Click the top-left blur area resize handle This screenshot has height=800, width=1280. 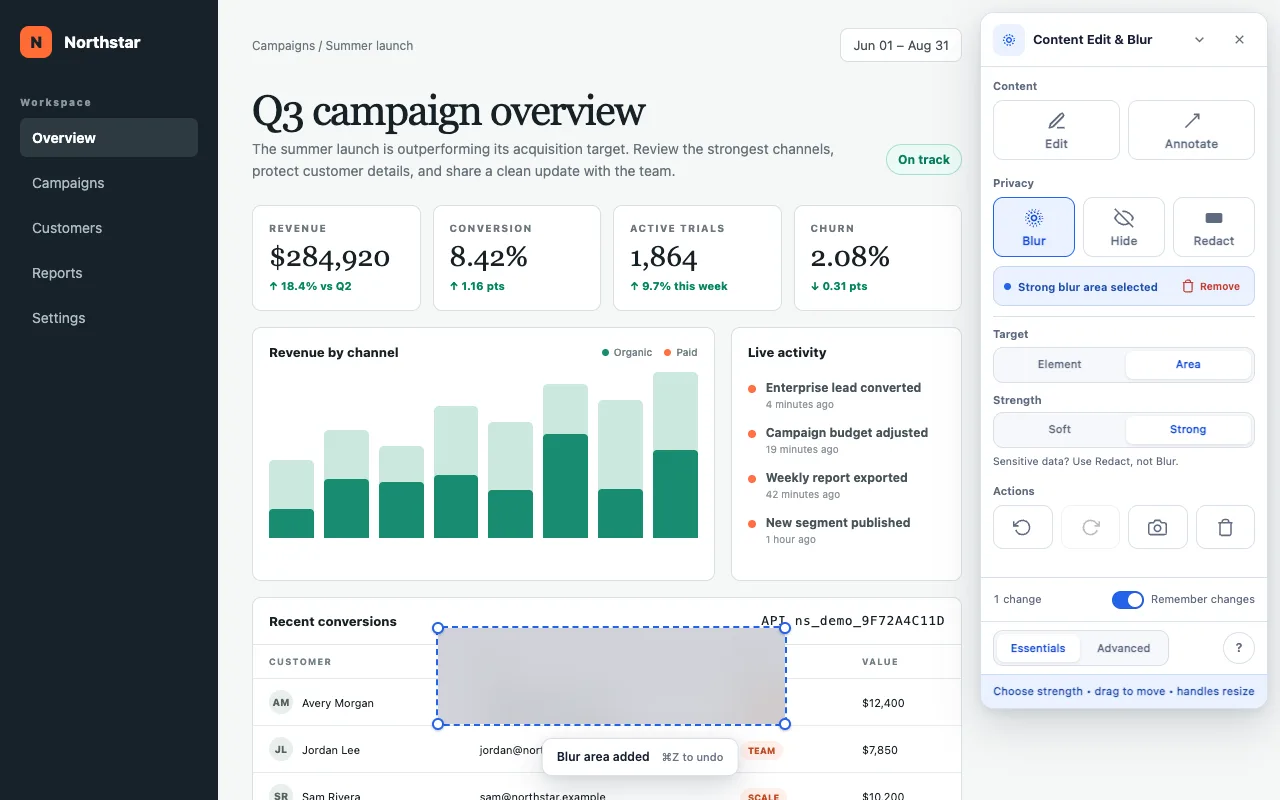[x=438, y=628]
